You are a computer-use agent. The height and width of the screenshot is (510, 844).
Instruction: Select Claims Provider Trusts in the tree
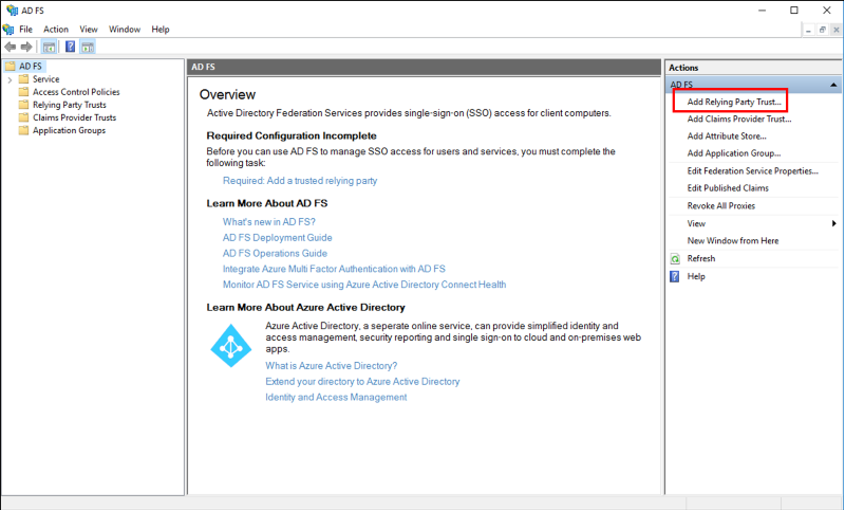(x=74, y=118)
